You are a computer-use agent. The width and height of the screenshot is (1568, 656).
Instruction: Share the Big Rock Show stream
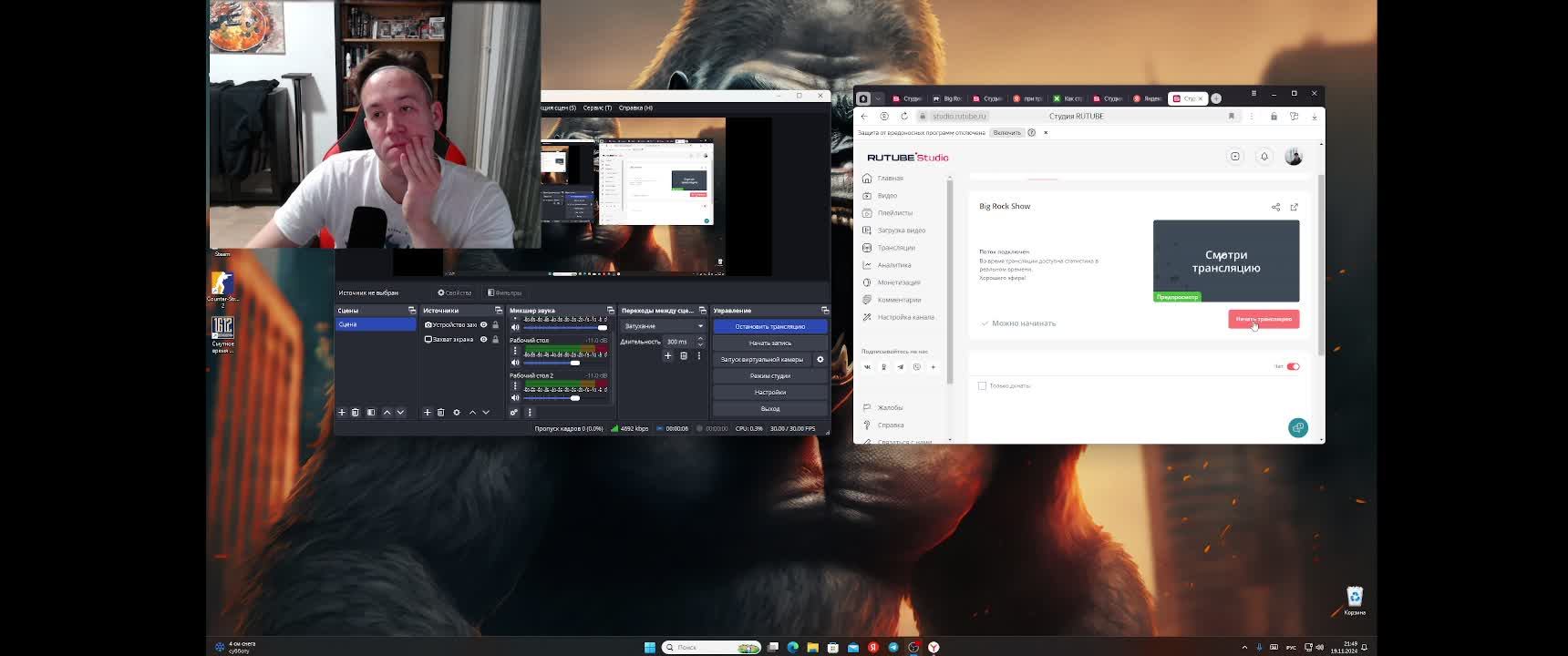click(x=1275, y=207)
